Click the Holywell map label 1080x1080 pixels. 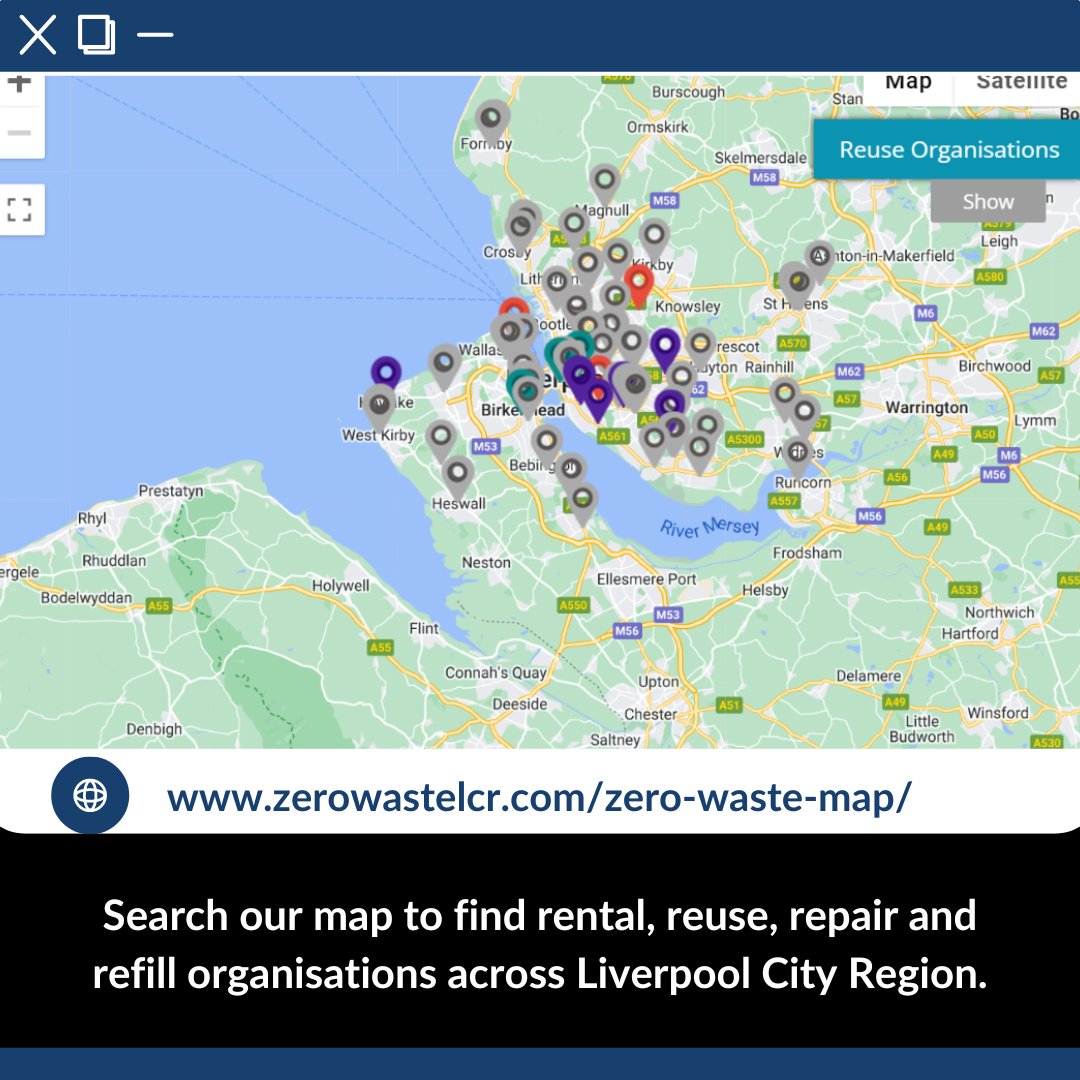340,585
